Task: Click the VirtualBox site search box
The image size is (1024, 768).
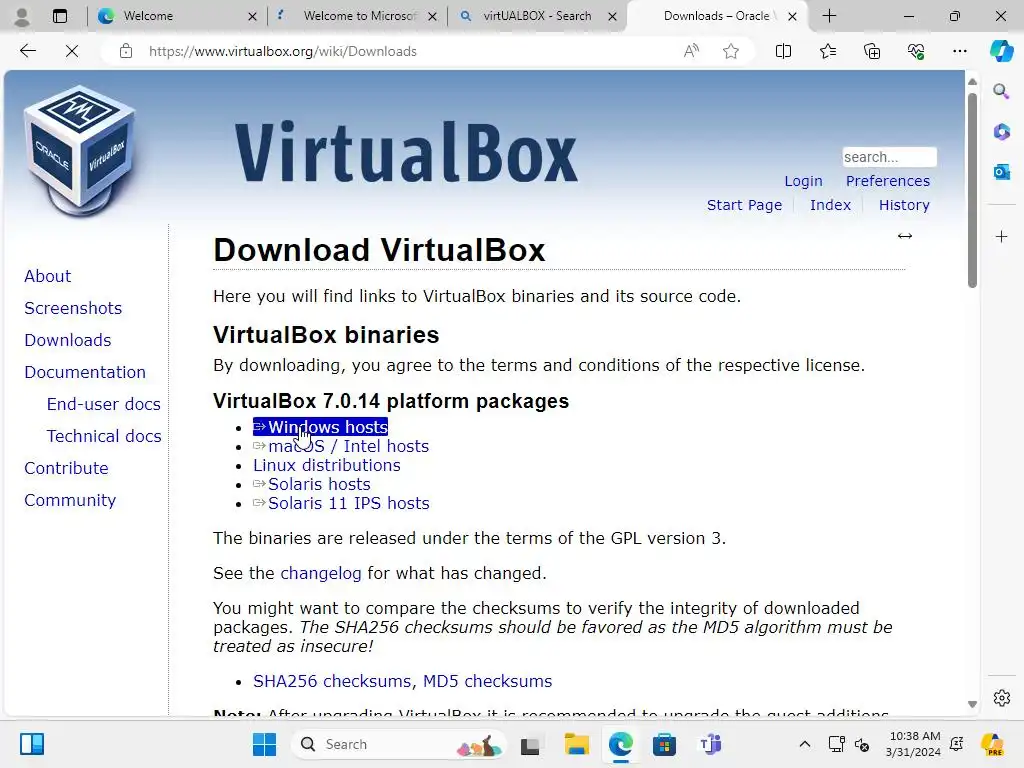Action: click(889, 157)
